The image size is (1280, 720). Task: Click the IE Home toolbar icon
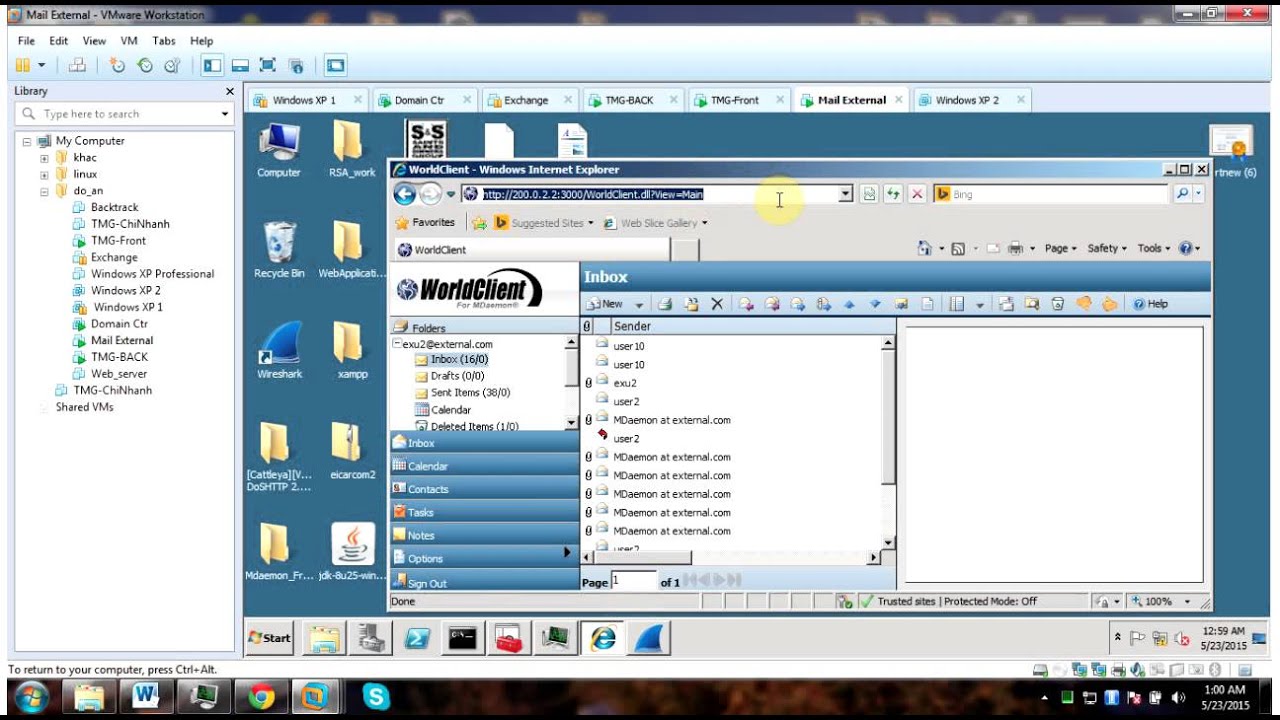925,249
